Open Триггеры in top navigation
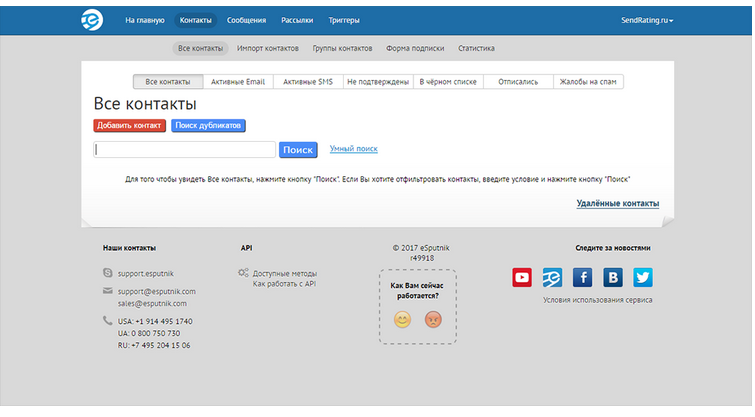The image size is (755, 417). 344,20
